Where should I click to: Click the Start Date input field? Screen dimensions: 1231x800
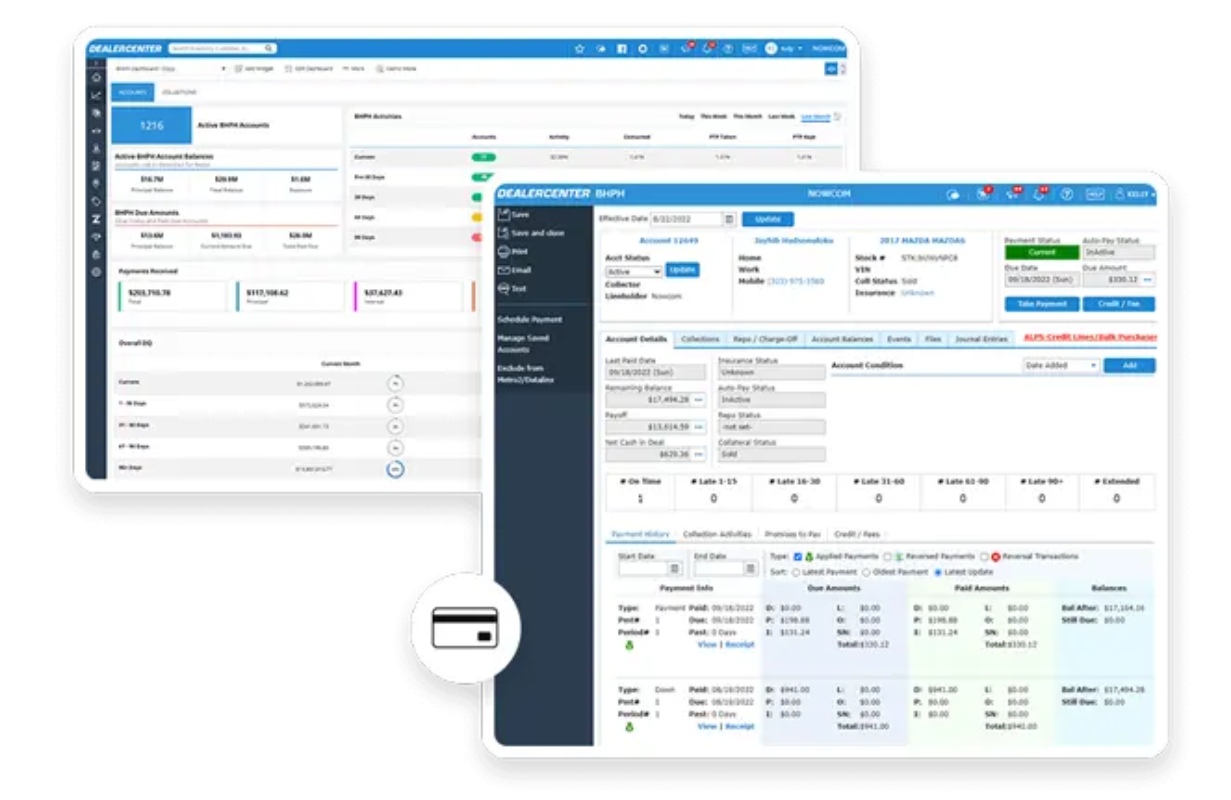[642, 568]
